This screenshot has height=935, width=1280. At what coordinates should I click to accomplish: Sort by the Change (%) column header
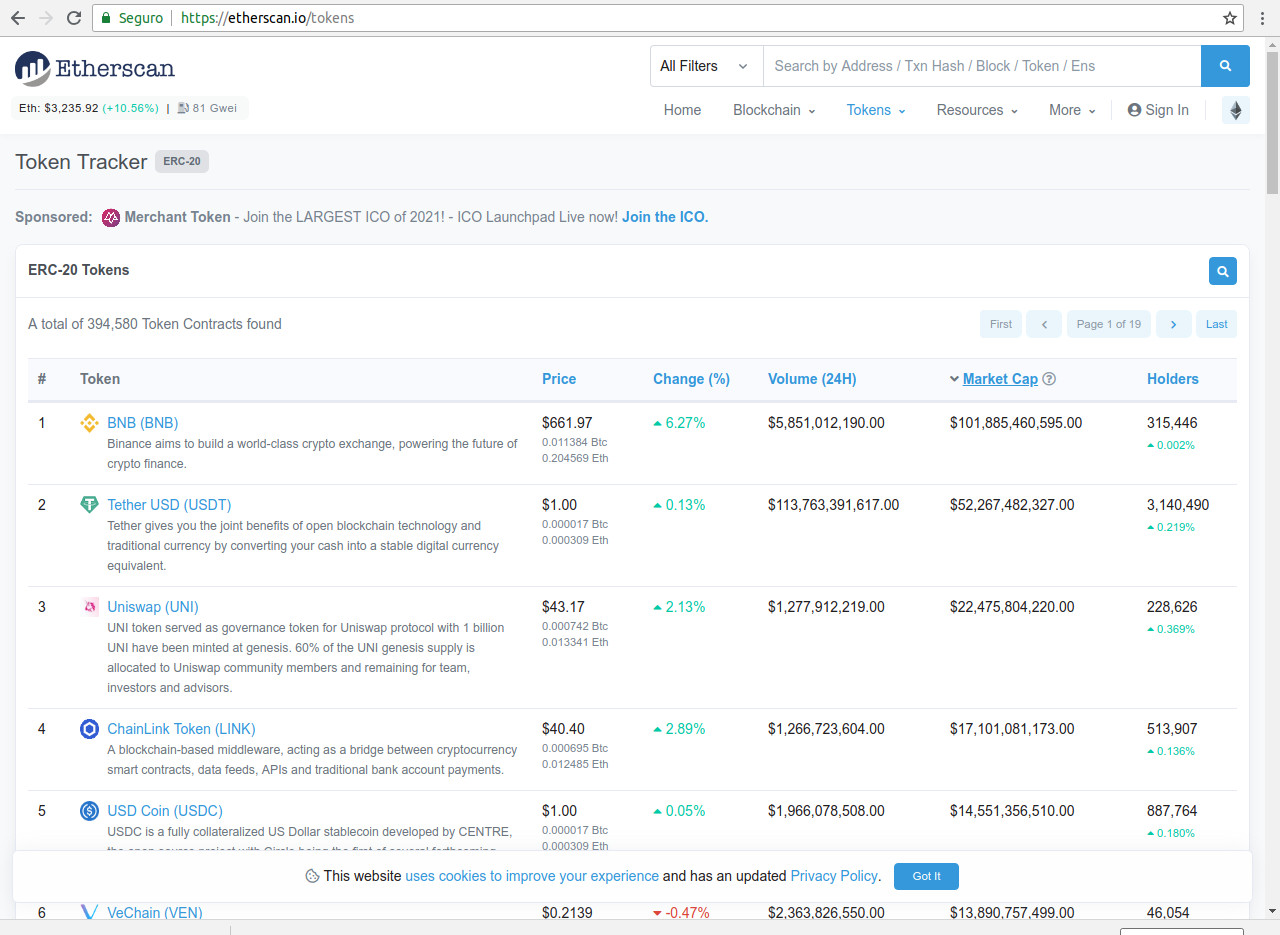[691, 379]
